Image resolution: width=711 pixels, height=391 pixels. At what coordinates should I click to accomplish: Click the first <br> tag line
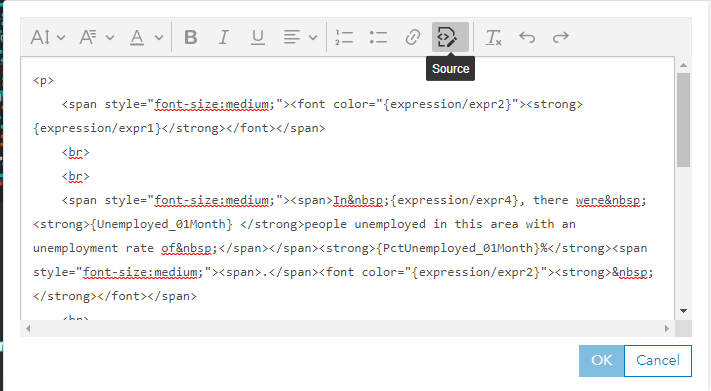point(76,152)
